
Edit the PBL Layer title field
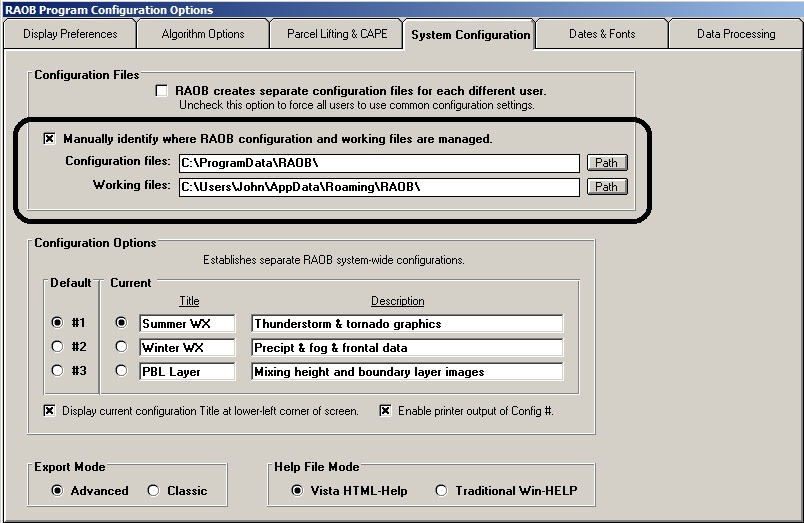187,372
